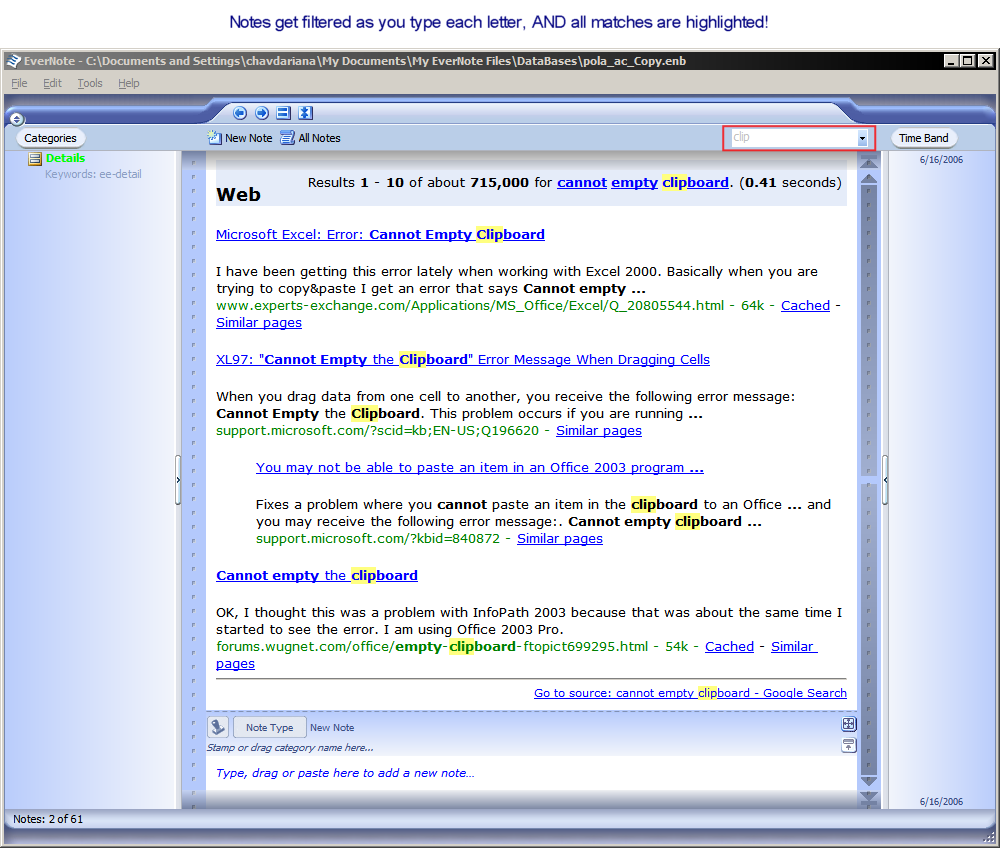Screen dimensions: 1000x848
Task: Click the back navigation arrow icon
Action: click(x=240, y=113)
